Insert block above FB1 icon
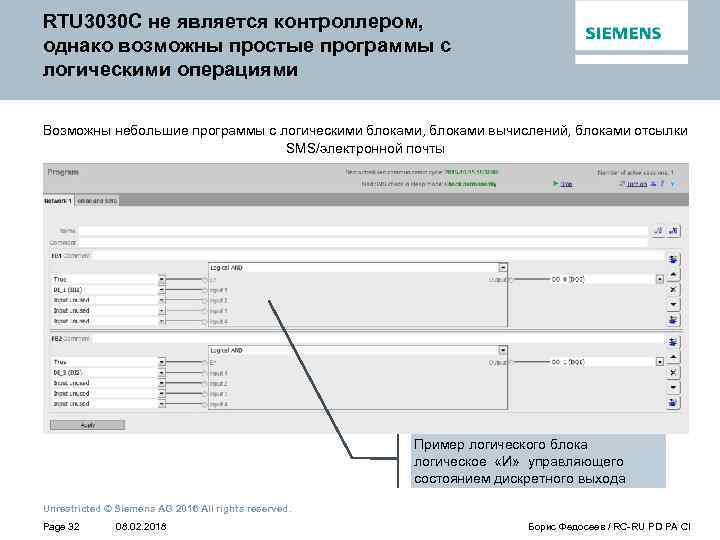 (x=673, y=259)
